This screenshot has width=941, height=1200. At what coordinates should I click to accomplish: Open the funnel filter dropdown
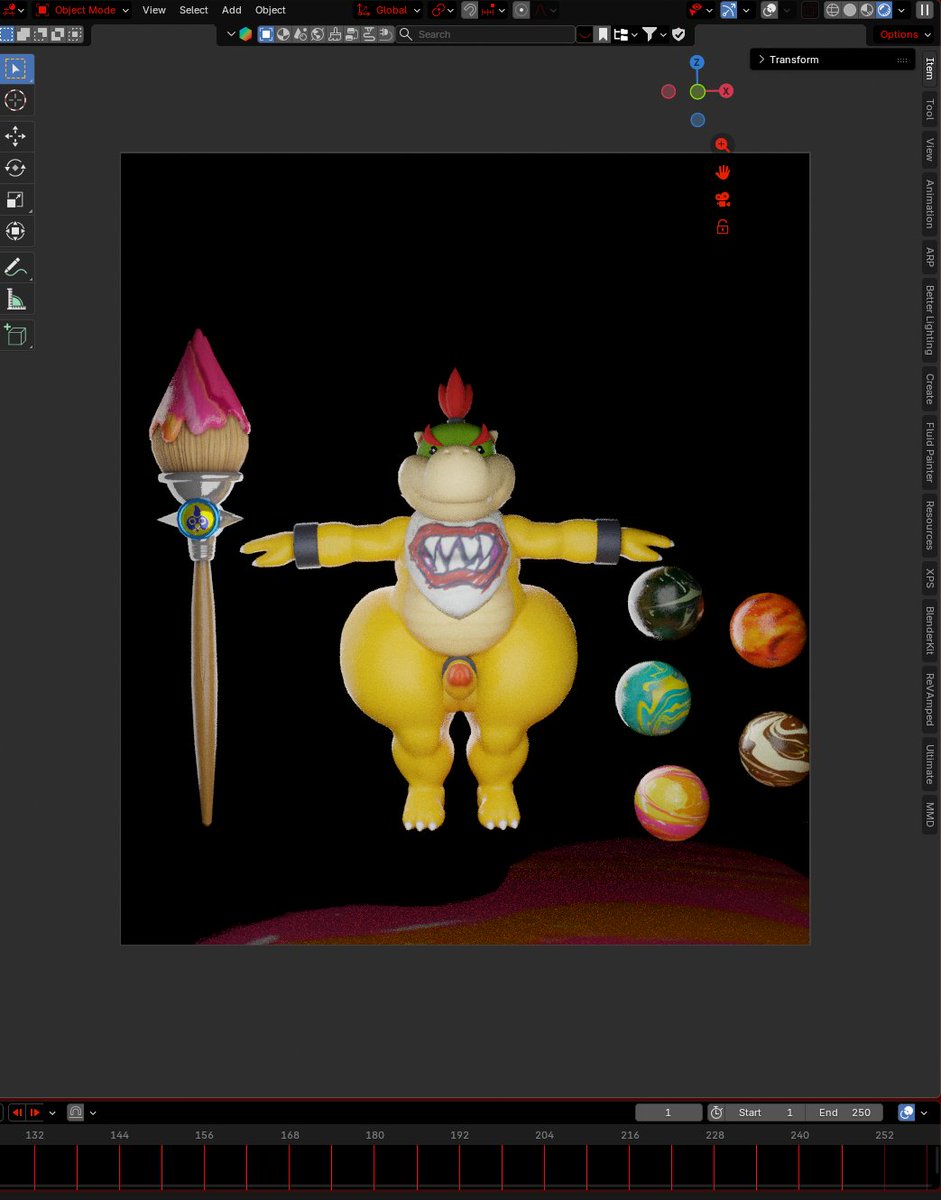point(654,34)
